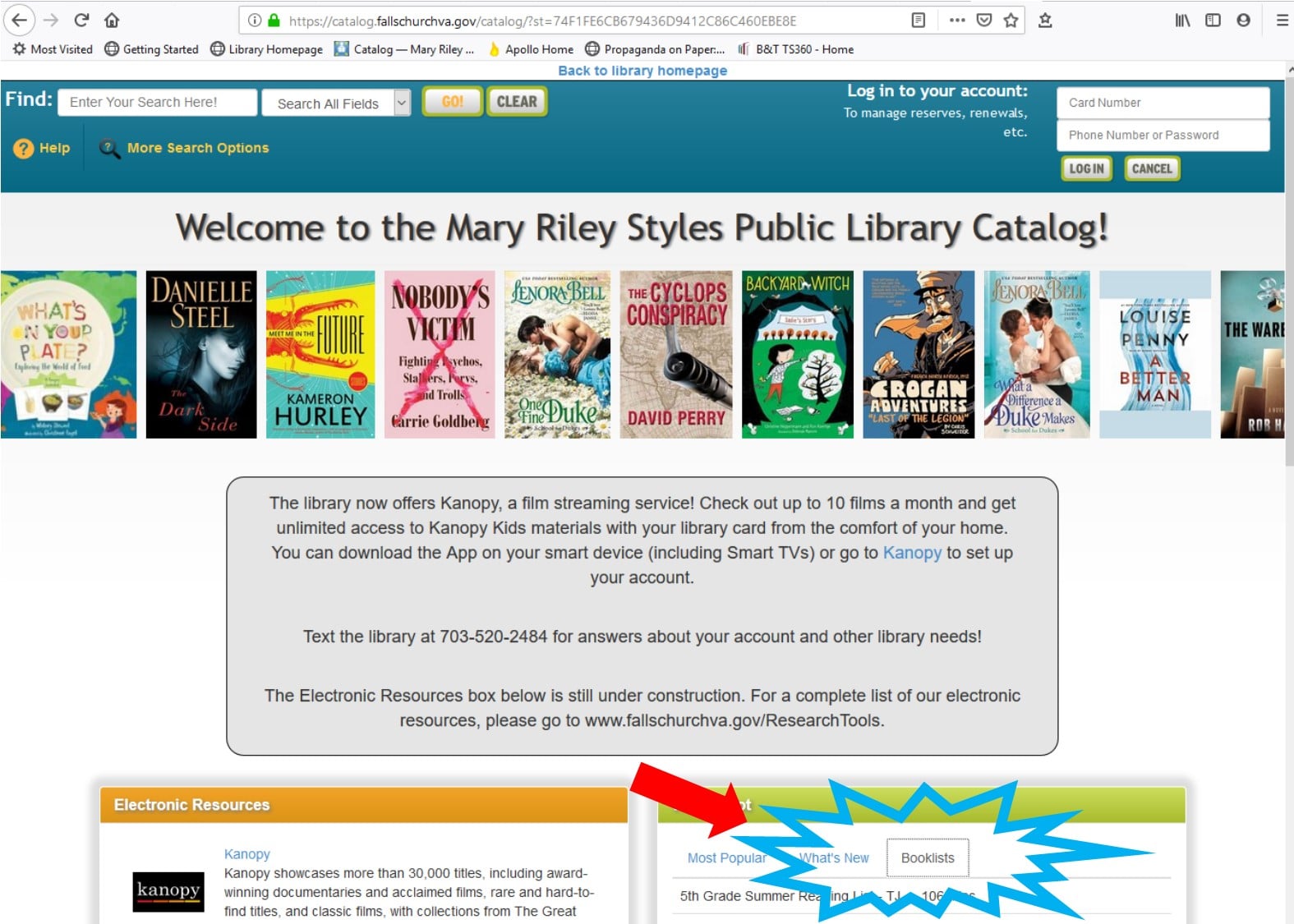Image resolution: width=1294 pixels, height=924 pixels.
Task: Open the Firefox hamburger menu
Action: (1282, 21)
